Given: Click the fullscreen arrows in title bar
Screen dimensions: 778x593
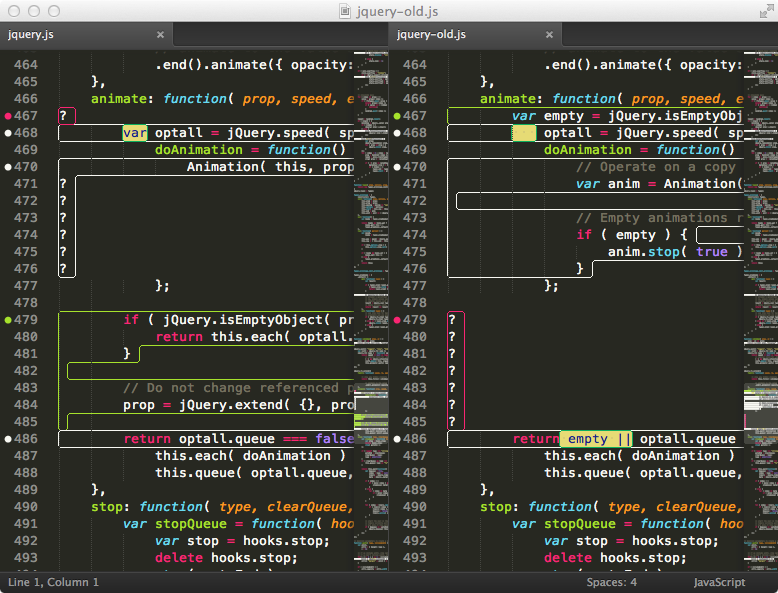Looking at the screenshot, I should point(766,11).
